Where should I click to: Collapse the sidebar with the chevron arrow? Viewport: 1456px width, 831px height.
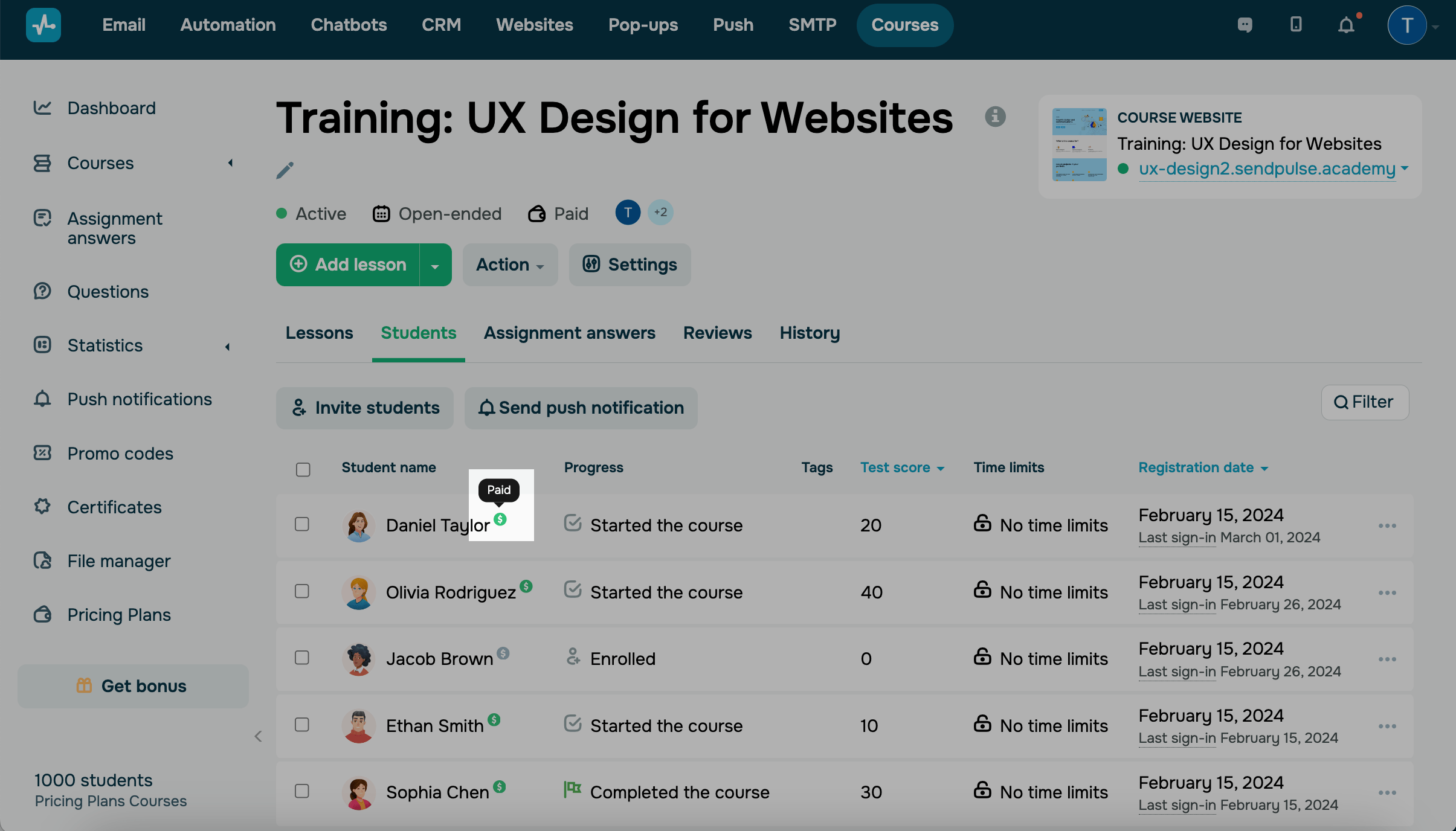pyautogui.click(x=258, y=736)
